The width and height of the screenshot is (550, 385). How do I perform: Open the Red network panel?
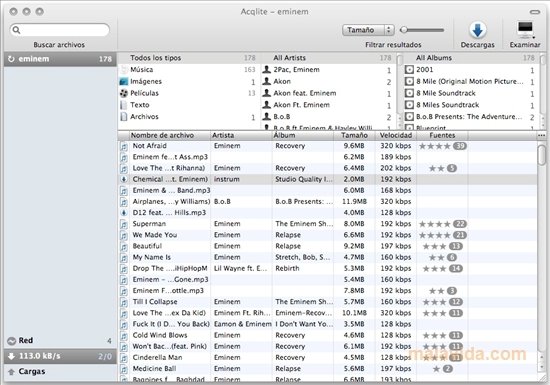coord(60,341)
